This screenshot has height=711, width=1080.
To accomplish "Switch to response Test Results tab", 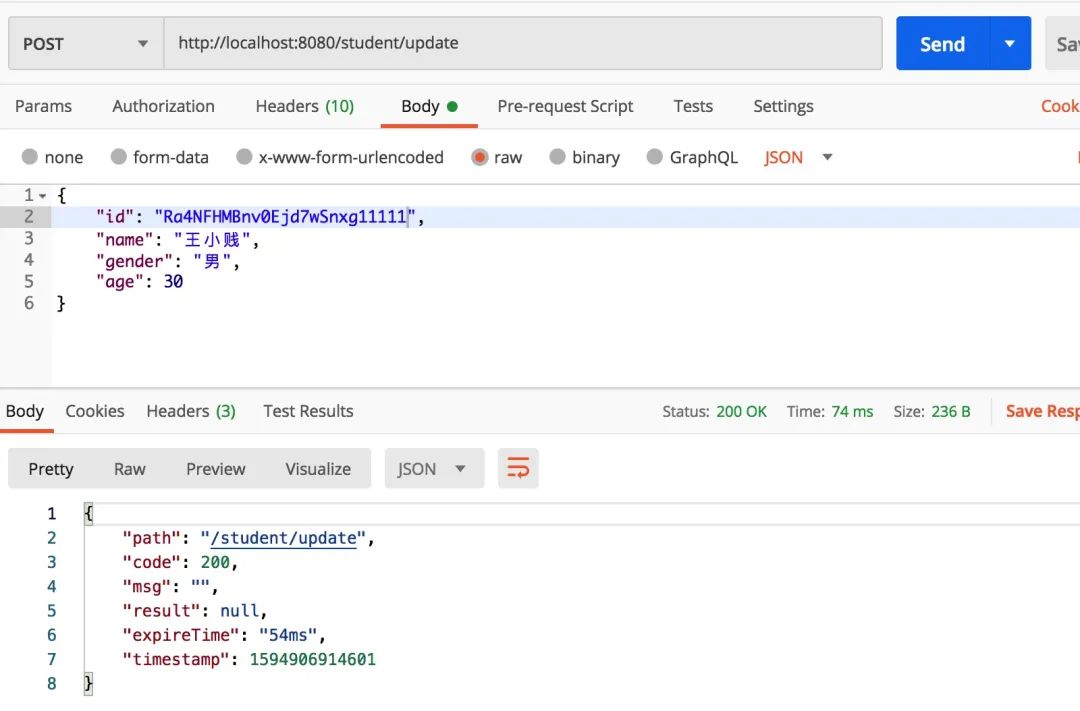I will (x=308, y=411).
